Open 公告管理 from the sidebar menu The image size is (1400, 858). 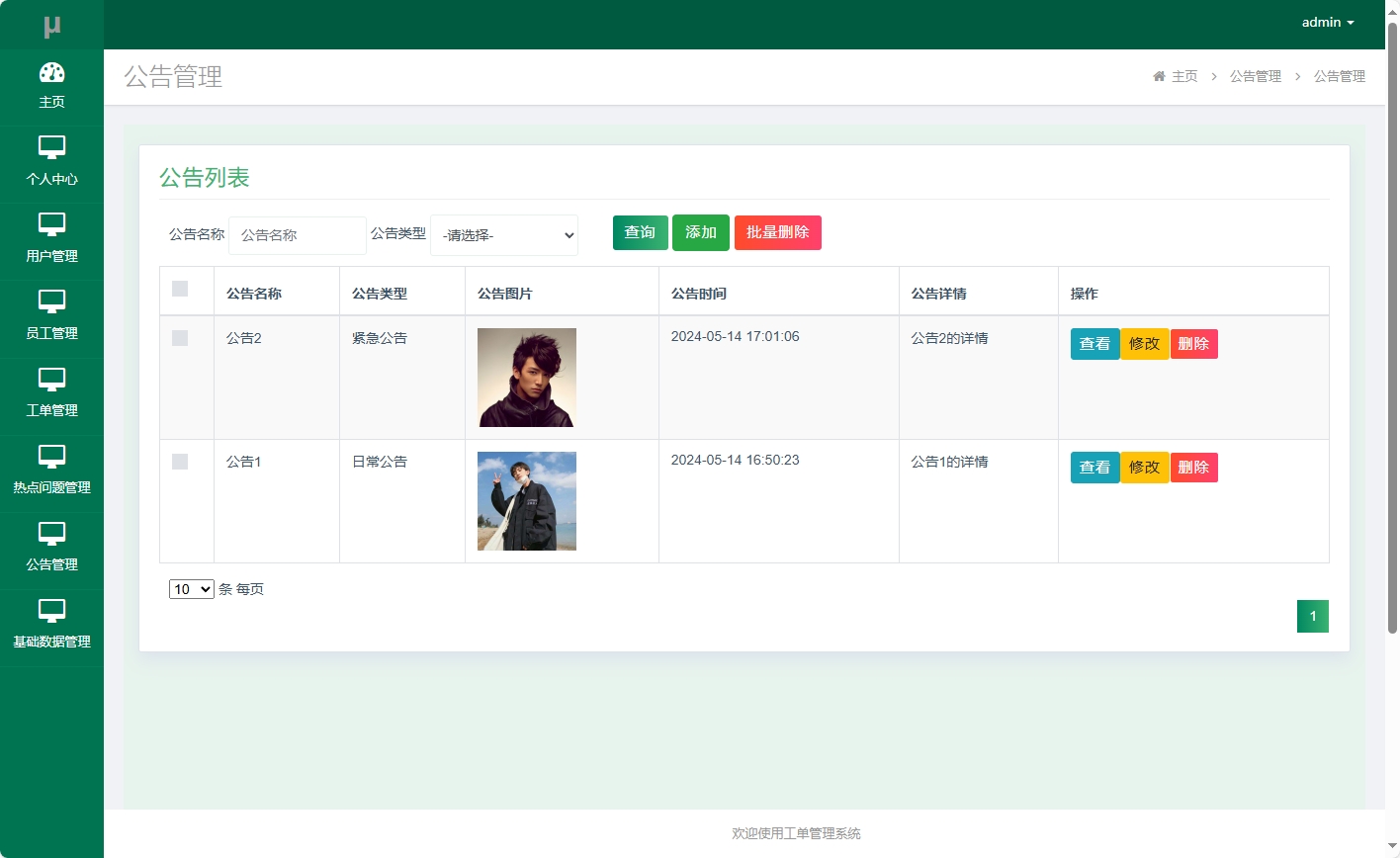point(51,534)
